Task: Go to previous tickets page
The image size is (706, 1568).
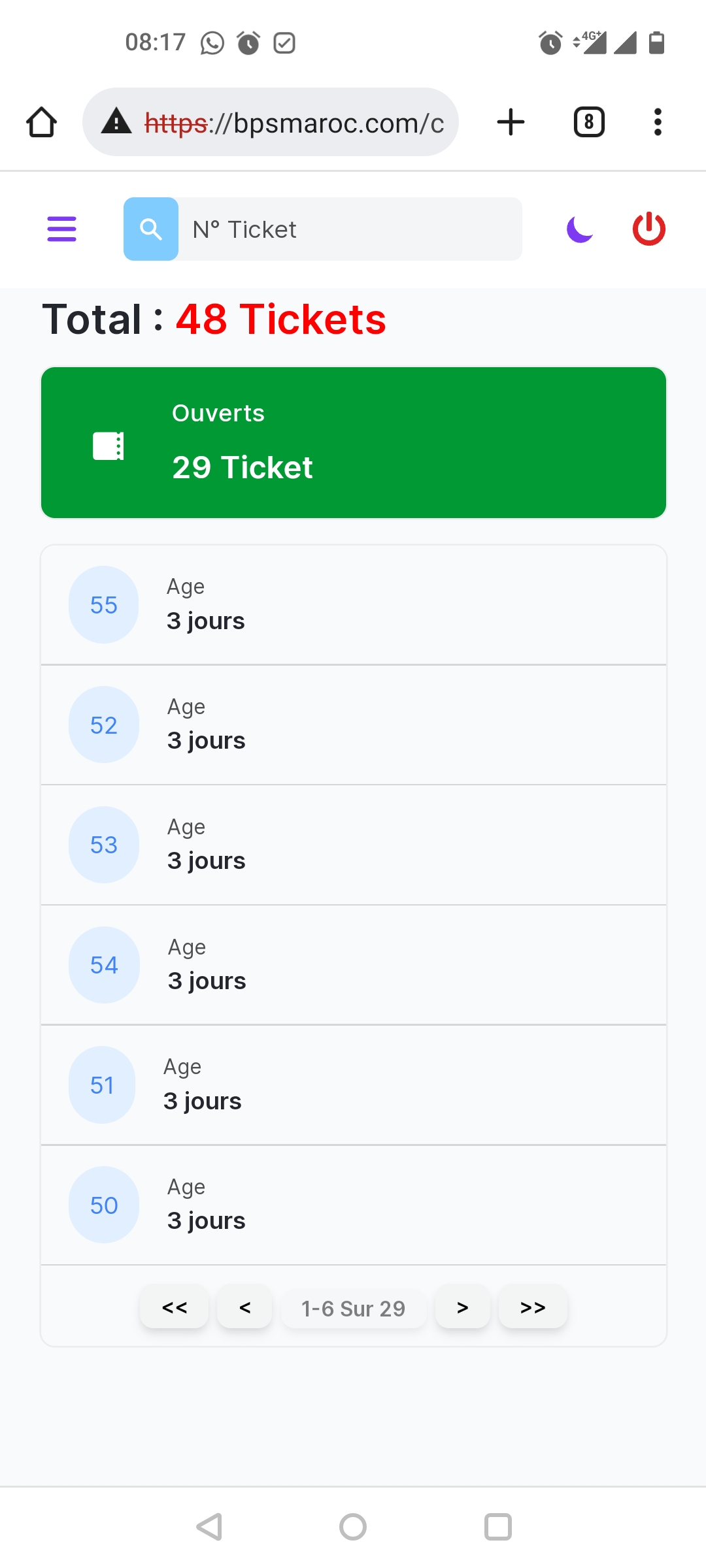Action: click(244, 1307)
